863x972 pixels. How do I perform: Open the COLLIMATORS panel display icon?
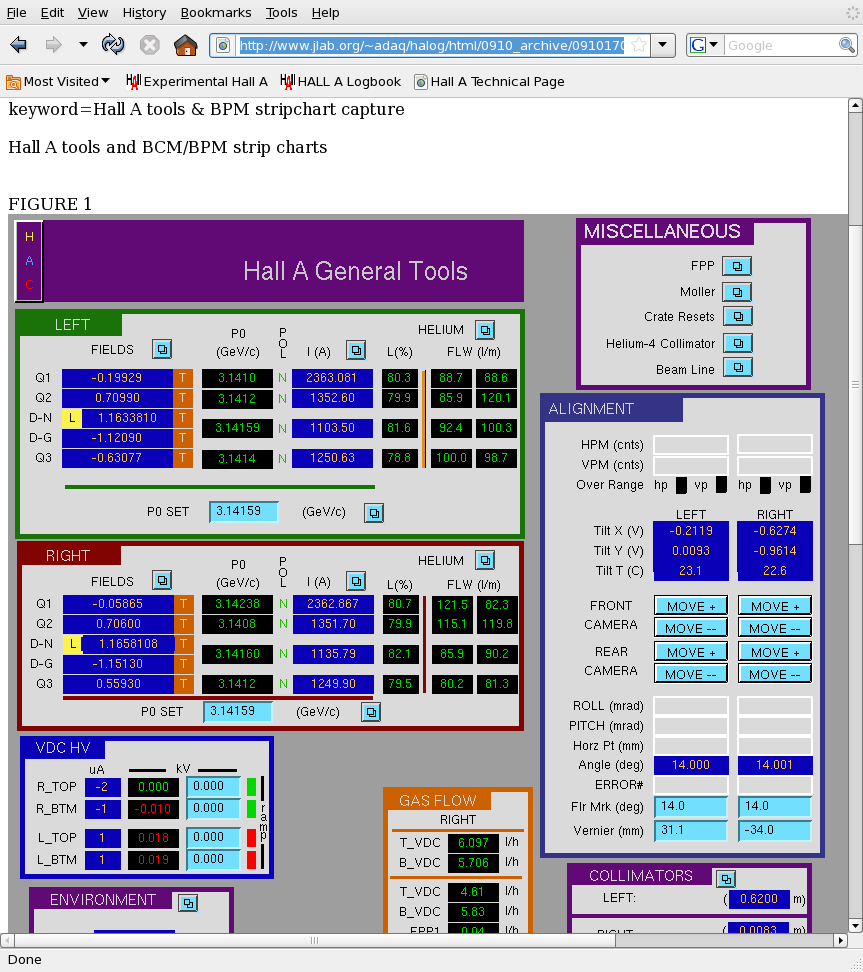[x=726, y=879]
